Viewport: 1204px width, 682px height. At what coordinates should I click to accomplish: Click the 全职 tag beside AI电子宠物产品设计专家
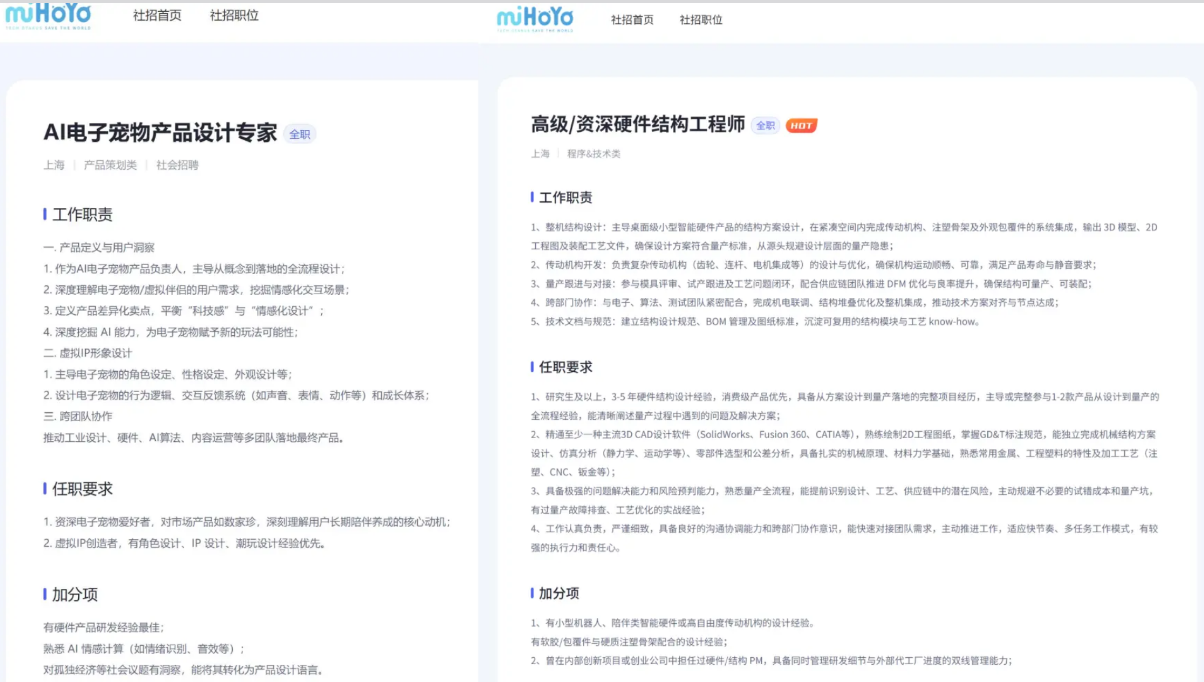point(300,134)
